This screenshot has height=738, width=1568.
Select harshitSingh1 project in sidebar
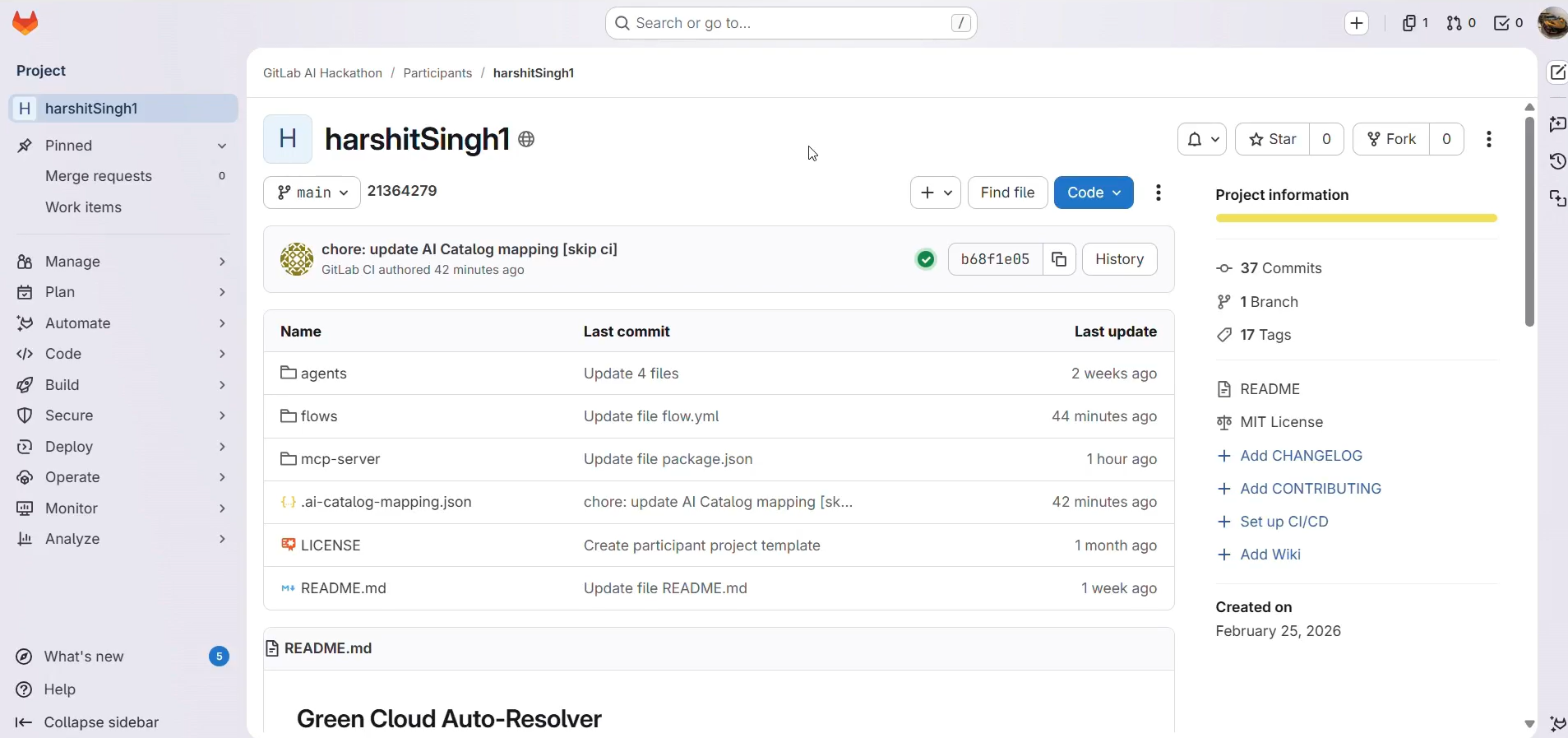point(123,109)
